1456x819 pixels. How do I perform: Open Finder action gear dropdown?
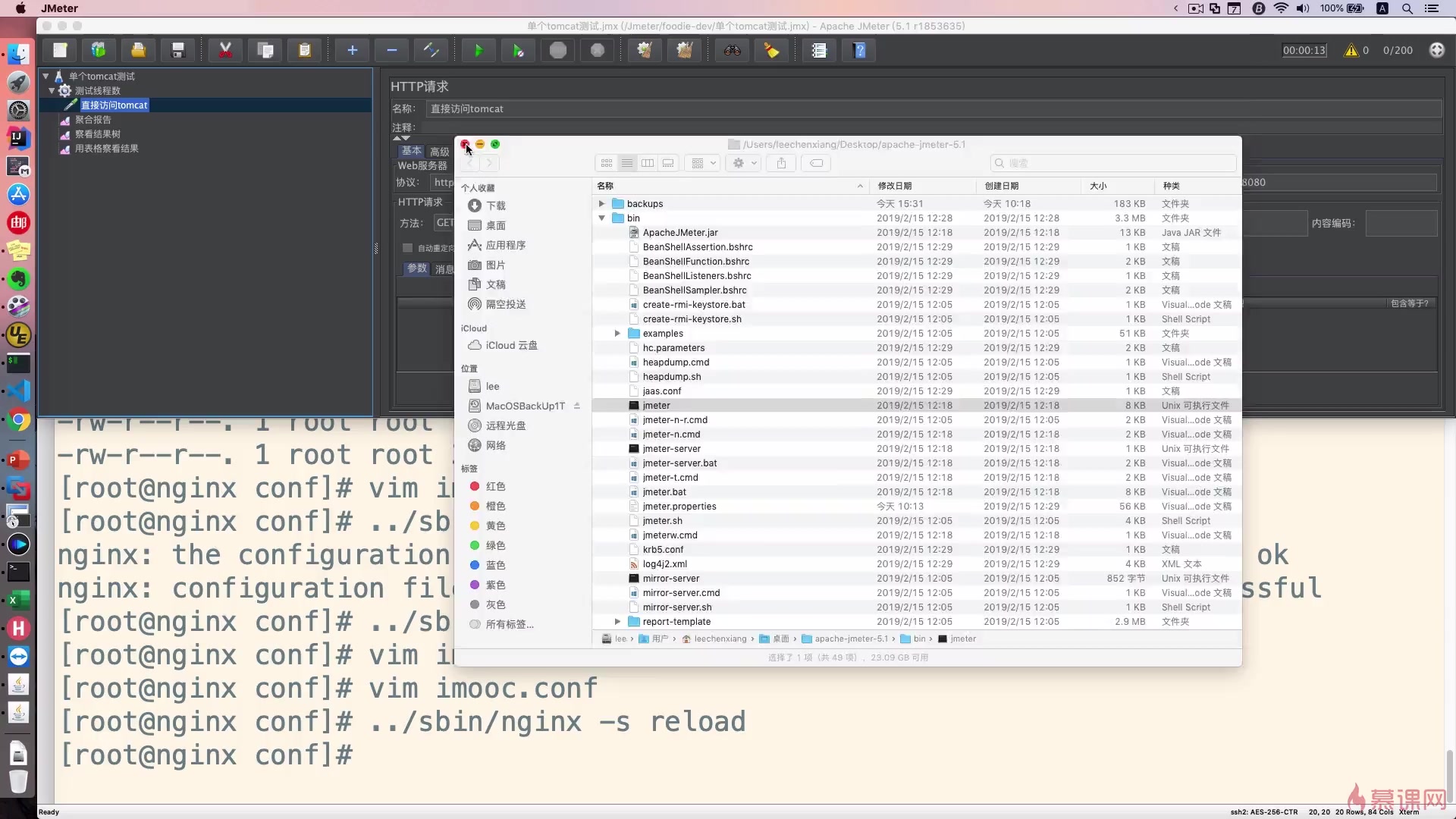[743, 163]
